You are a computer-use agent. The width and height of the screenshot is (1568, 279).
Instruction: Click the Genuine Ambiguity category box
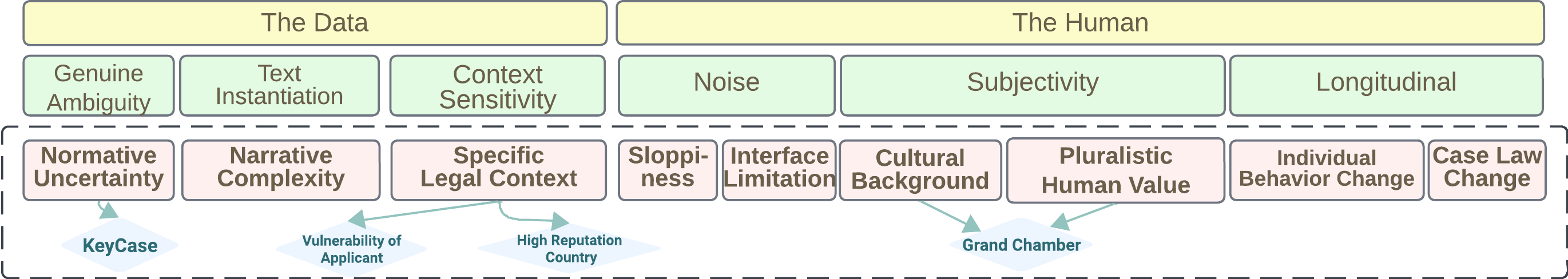coord(98,86)
